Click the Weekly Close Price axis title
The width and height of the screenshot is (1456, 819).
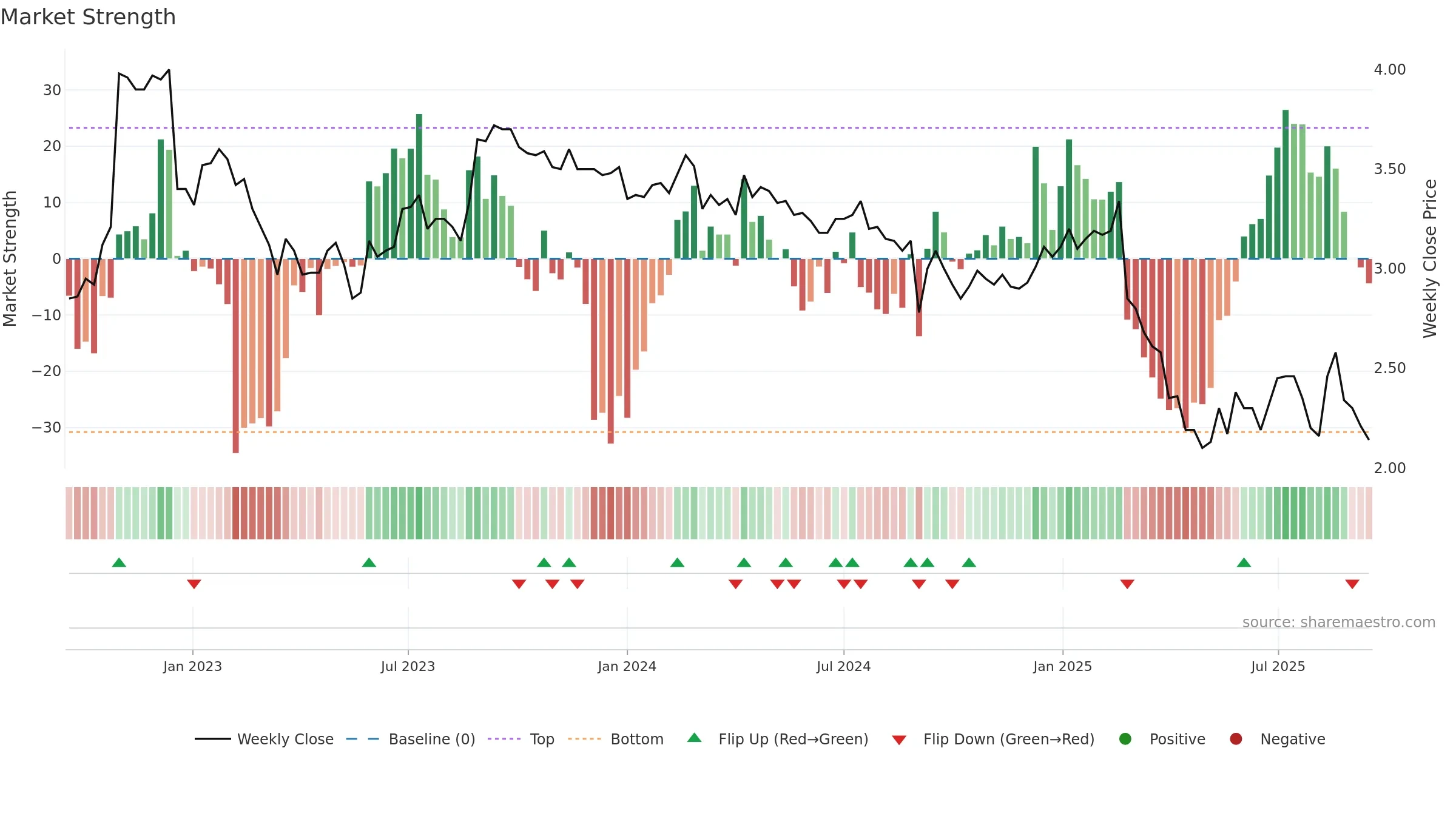[1430, 258]
